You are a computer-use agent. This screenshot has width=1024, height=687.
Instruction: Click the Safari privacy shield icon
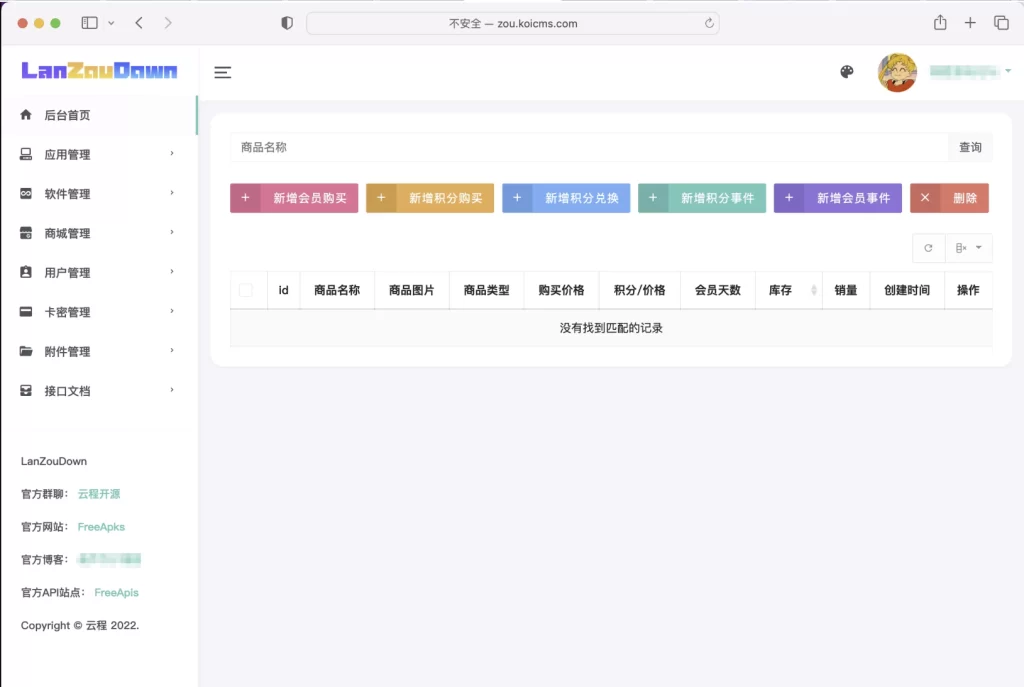[x=286, y=22]
